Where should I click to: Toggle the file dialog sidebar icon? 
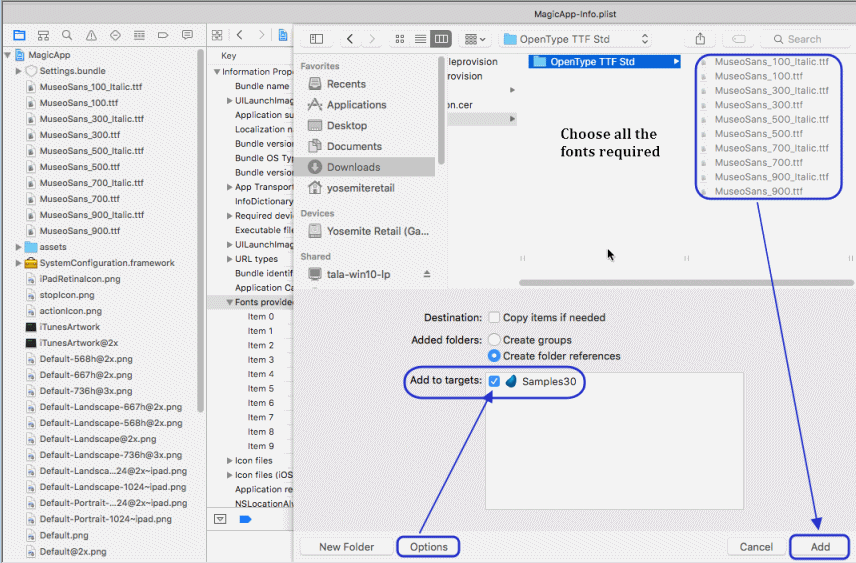pos(317,39)
